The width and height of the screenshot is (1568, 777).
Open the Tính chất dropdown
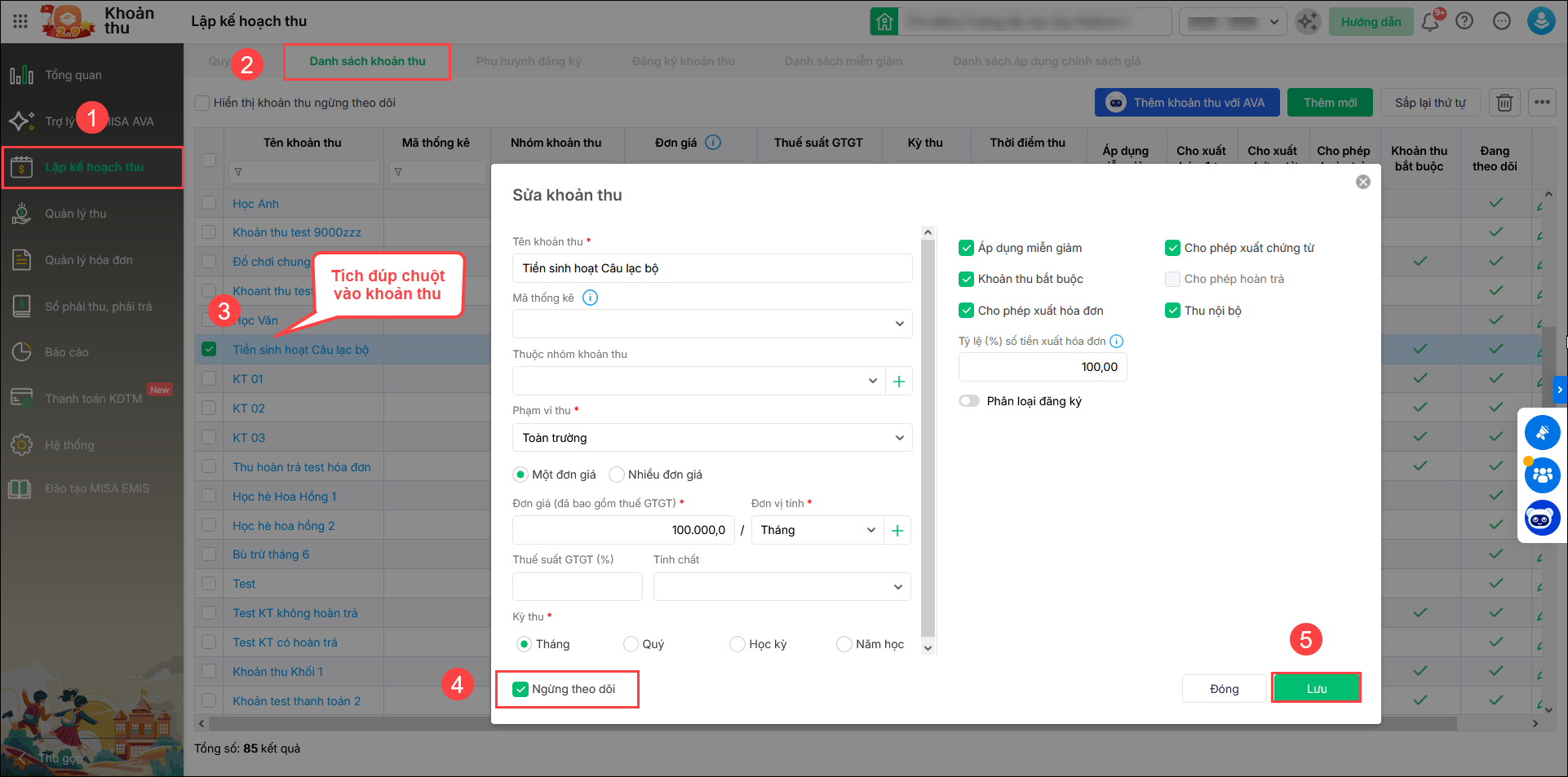coord(781,587)
